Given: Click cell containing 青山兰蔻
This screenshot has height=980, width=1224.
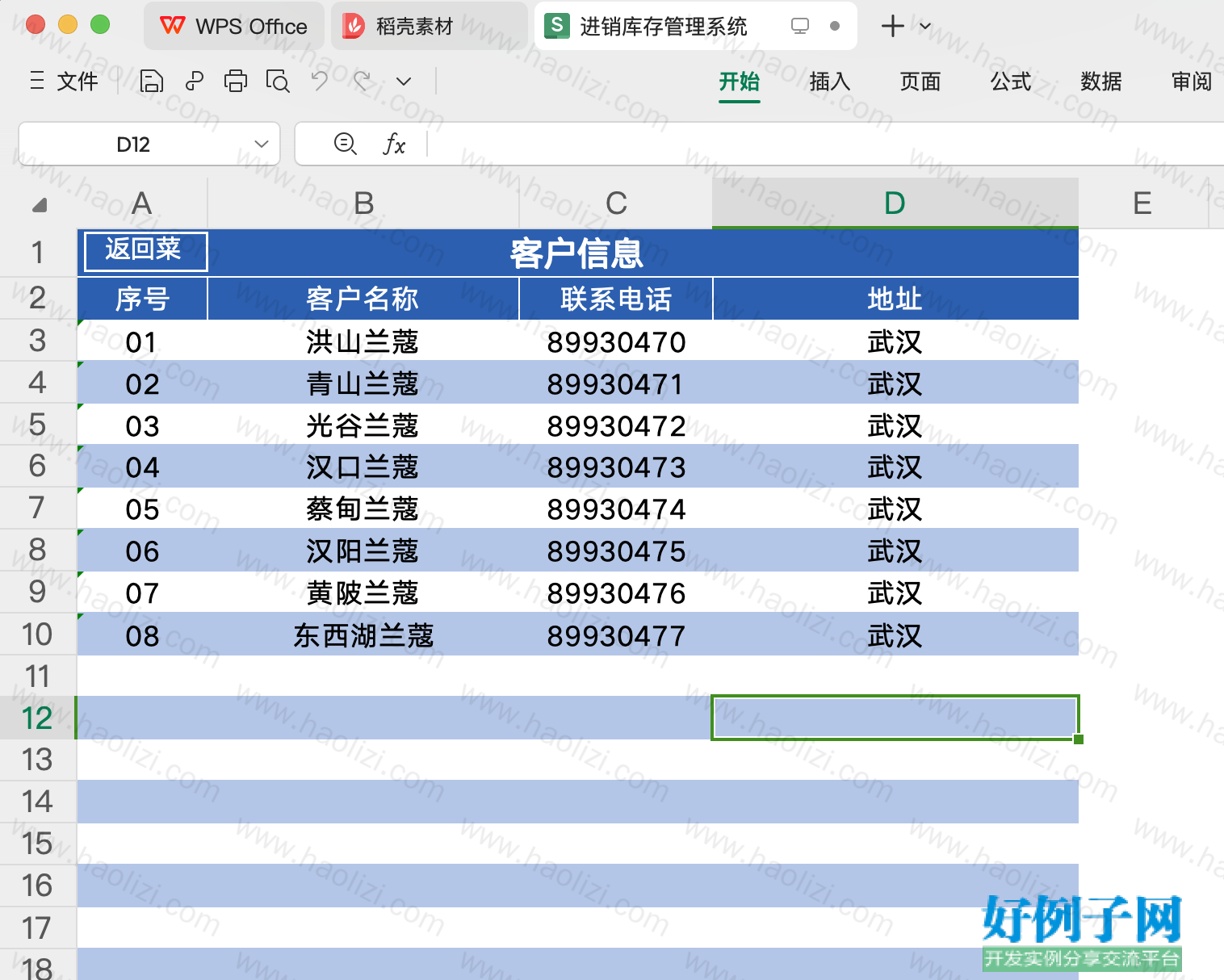Looking at the screenshot, I should [x=363, y=383].
